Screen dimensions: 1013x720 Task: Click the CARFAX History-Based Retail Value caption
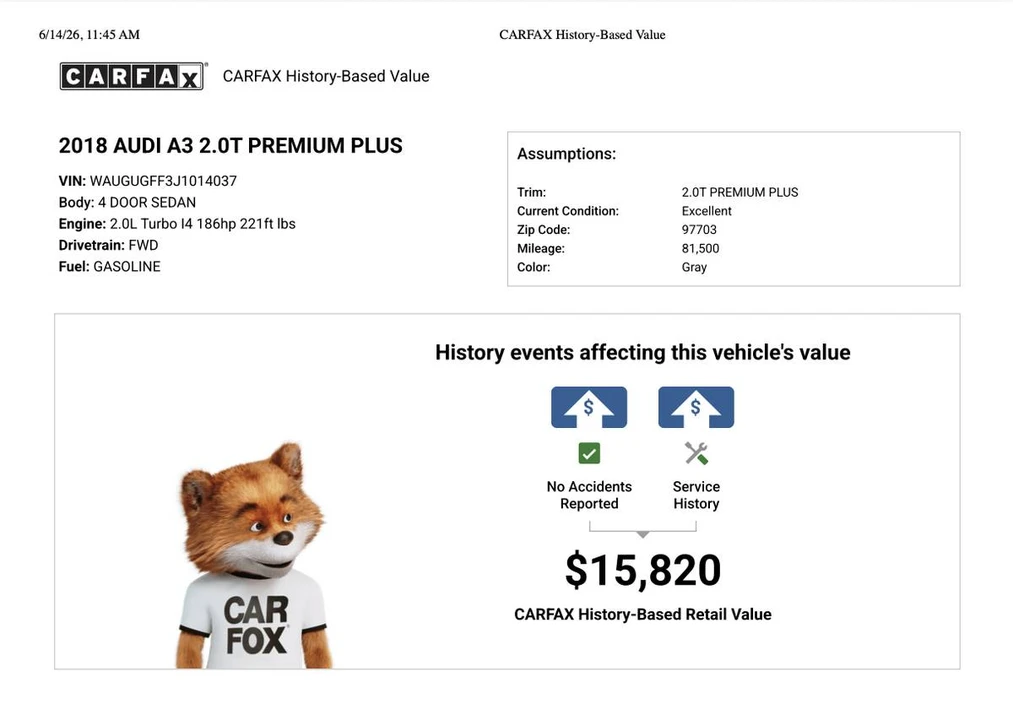click(x=643, y=614)
